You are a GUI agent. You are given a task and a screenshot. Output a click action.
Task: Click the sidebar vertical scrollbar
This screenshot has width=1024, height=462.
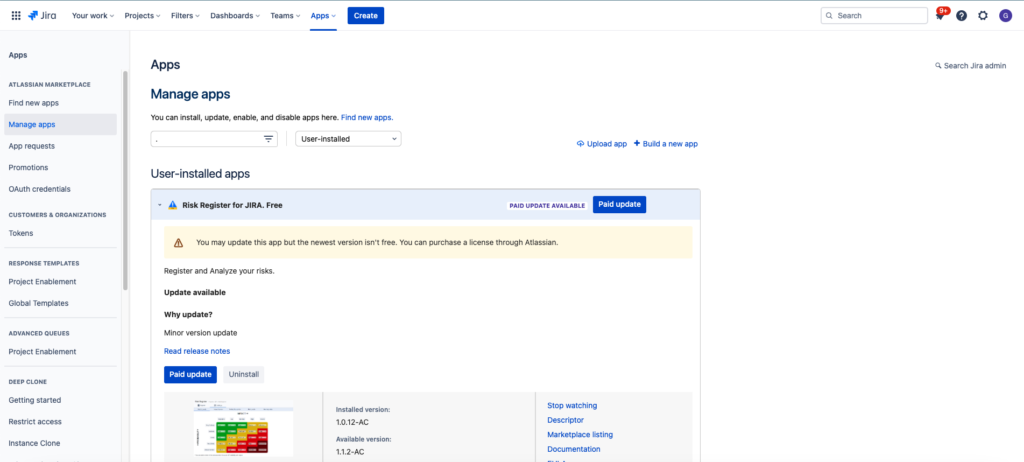(x=125, y=180)
